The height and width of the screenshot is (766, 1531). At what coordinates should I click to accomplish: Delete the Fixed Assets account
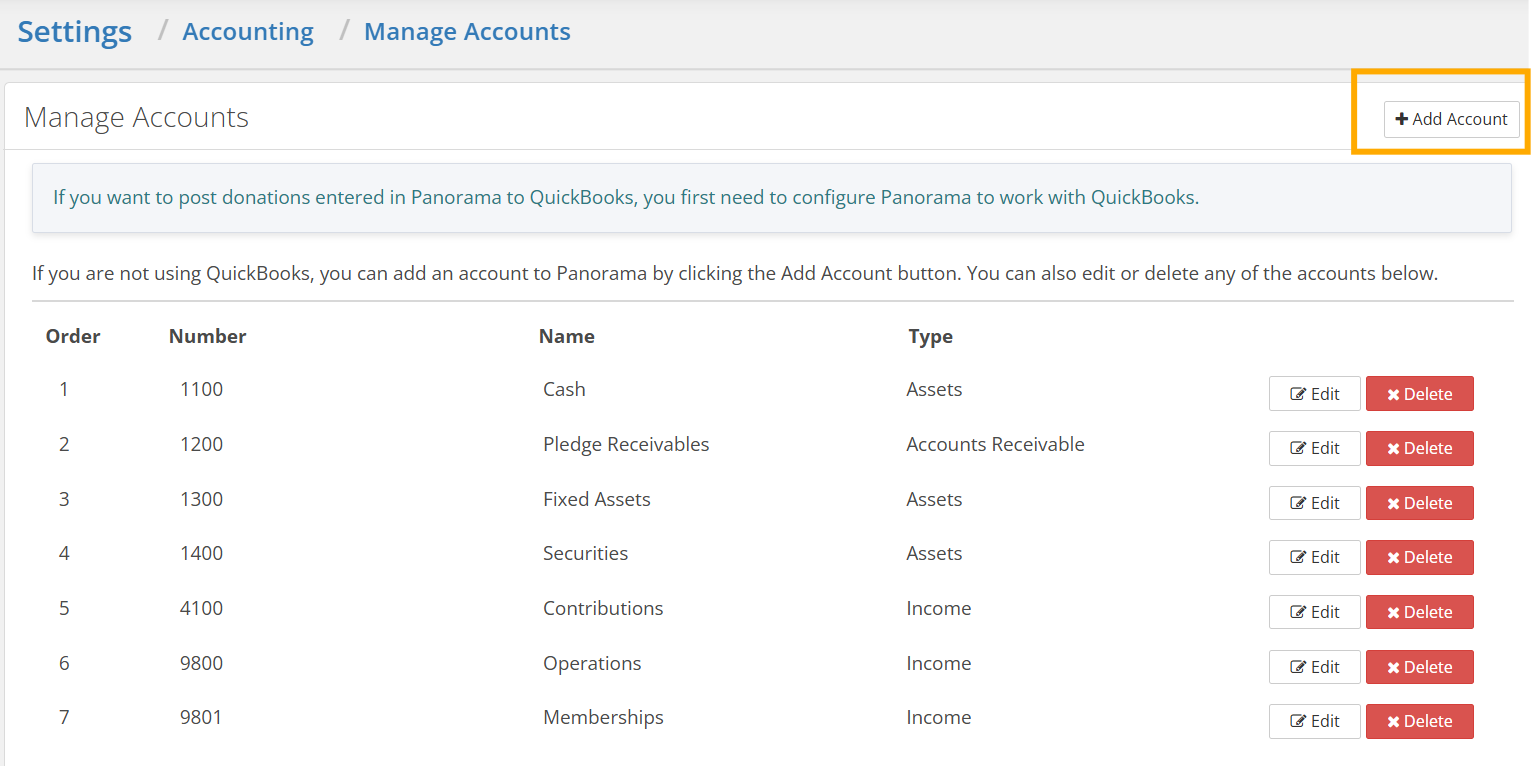(x=1419, y=503)
